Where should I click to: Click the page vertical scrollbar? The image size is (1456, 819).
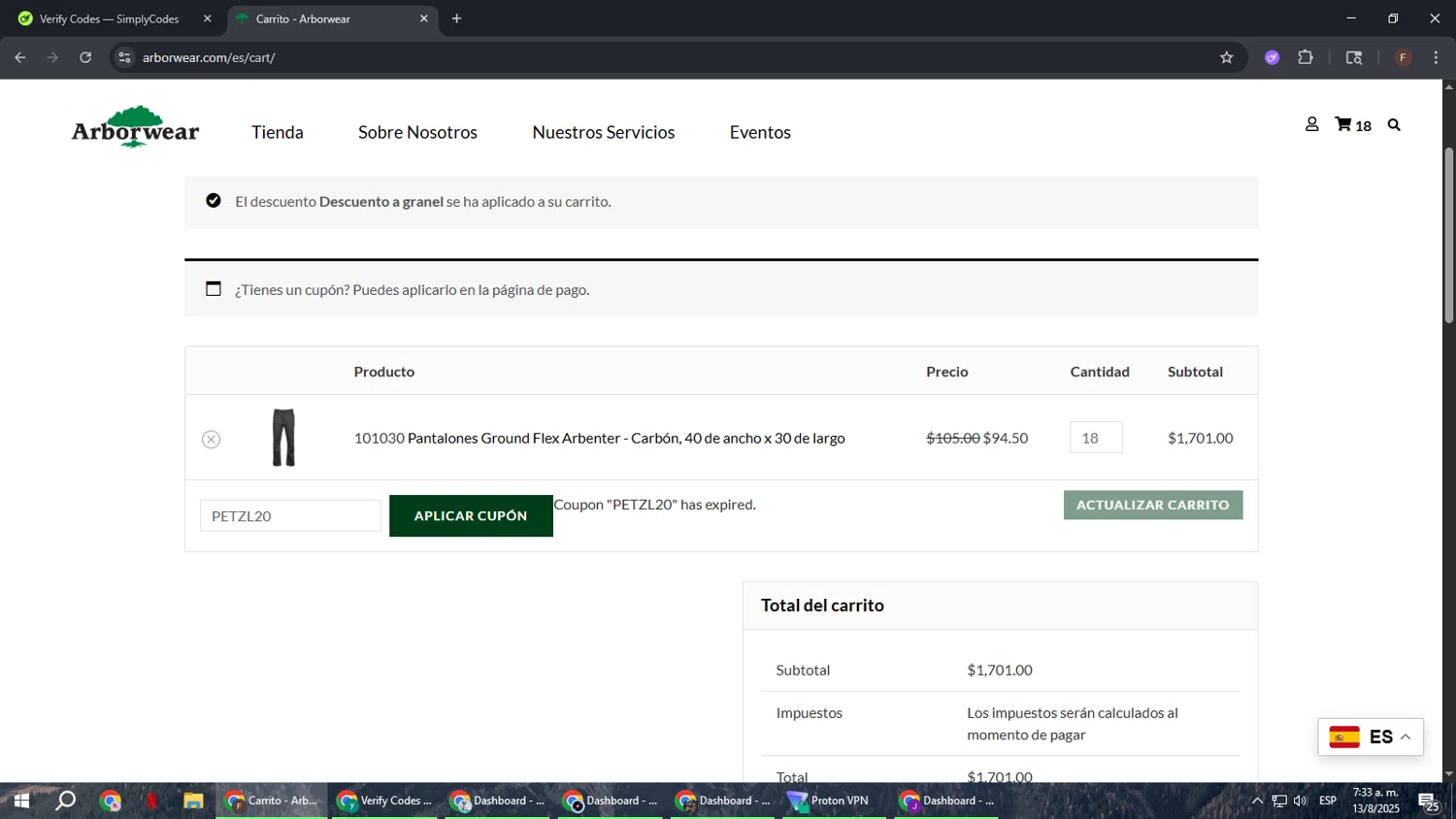tap(1448, 236)
